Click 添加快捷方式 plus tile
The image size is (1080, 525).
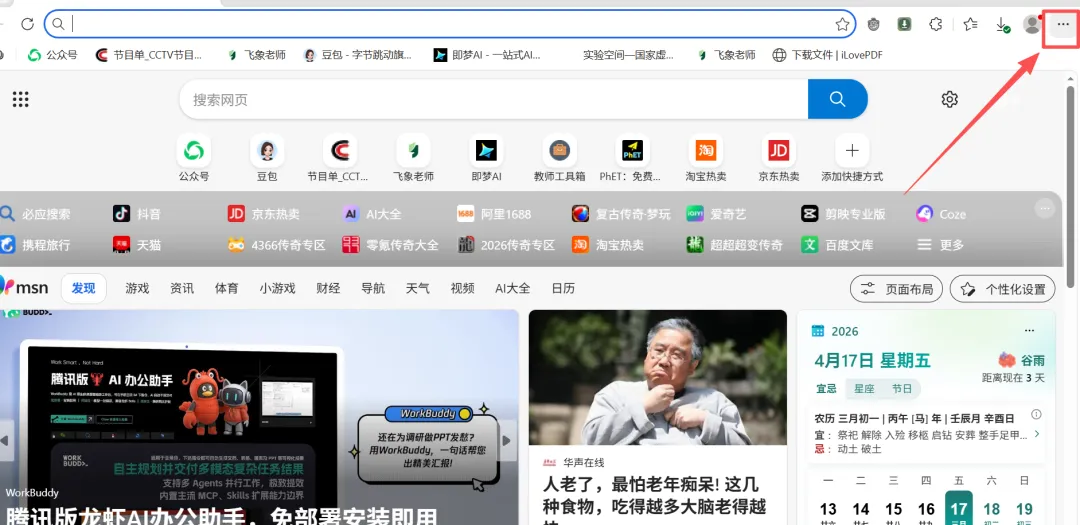tap(852, 158)
